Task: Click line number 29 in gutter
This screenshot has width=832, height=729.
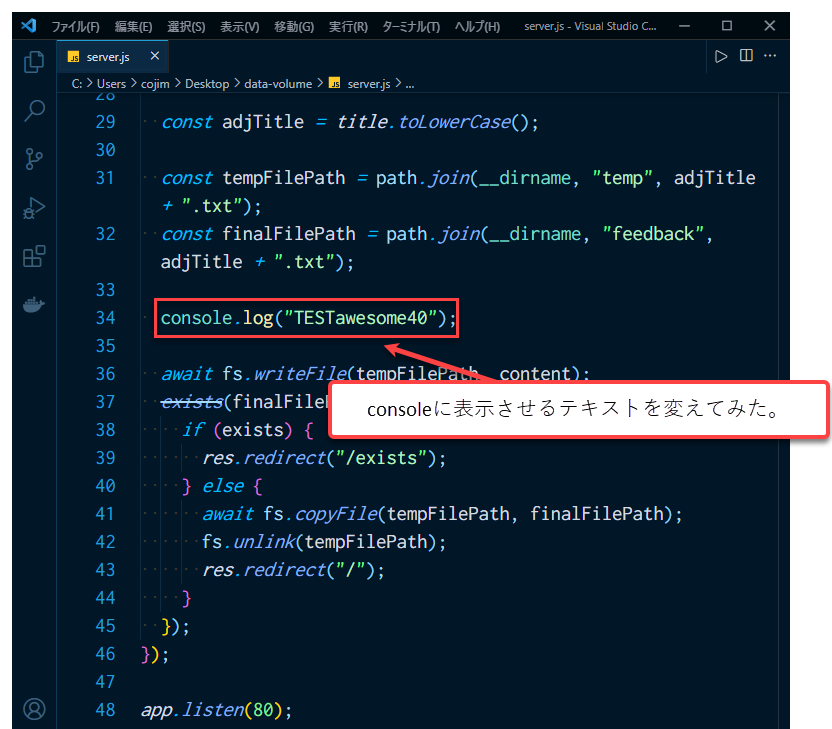Action: (105, 122)
